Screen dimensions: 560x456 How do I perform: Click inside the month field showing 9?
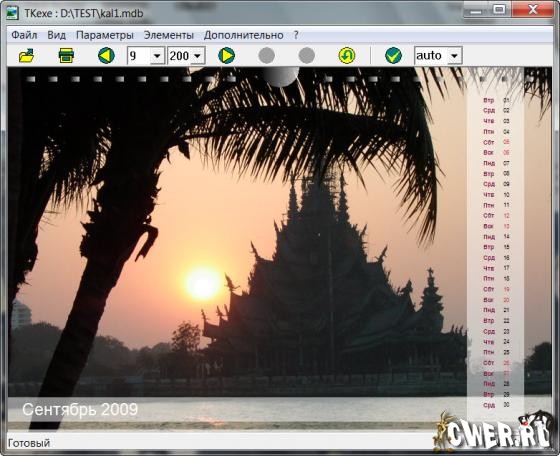click(139, 56)
